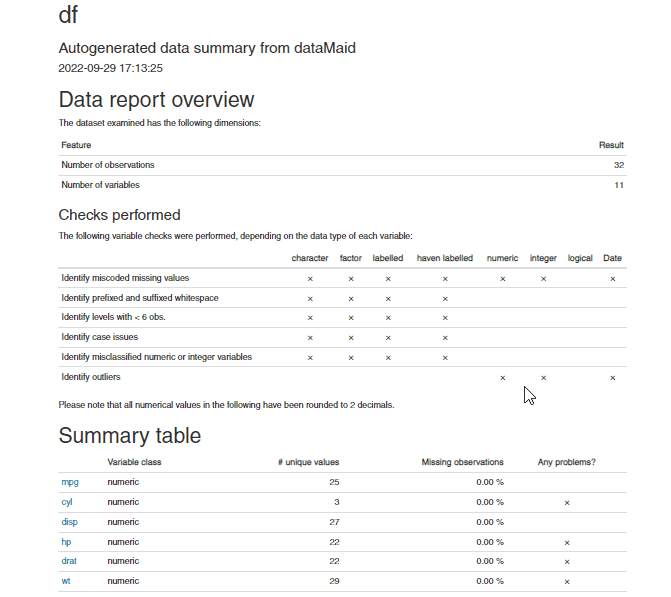Open the cyl variable link
671x597 pixels.
[67, 502]
